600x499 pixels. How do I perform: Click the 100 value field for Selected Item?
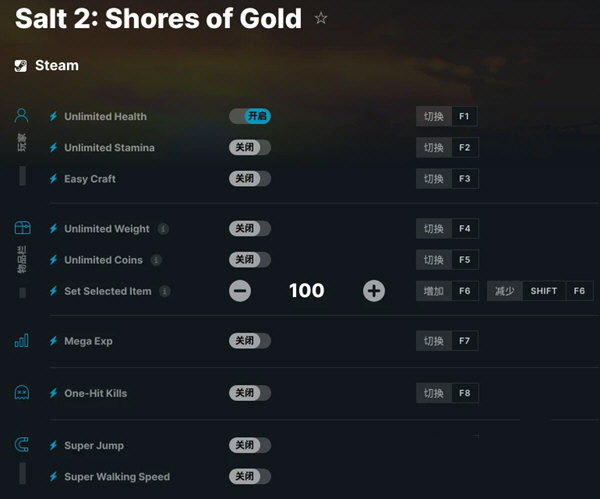[307, 290]
